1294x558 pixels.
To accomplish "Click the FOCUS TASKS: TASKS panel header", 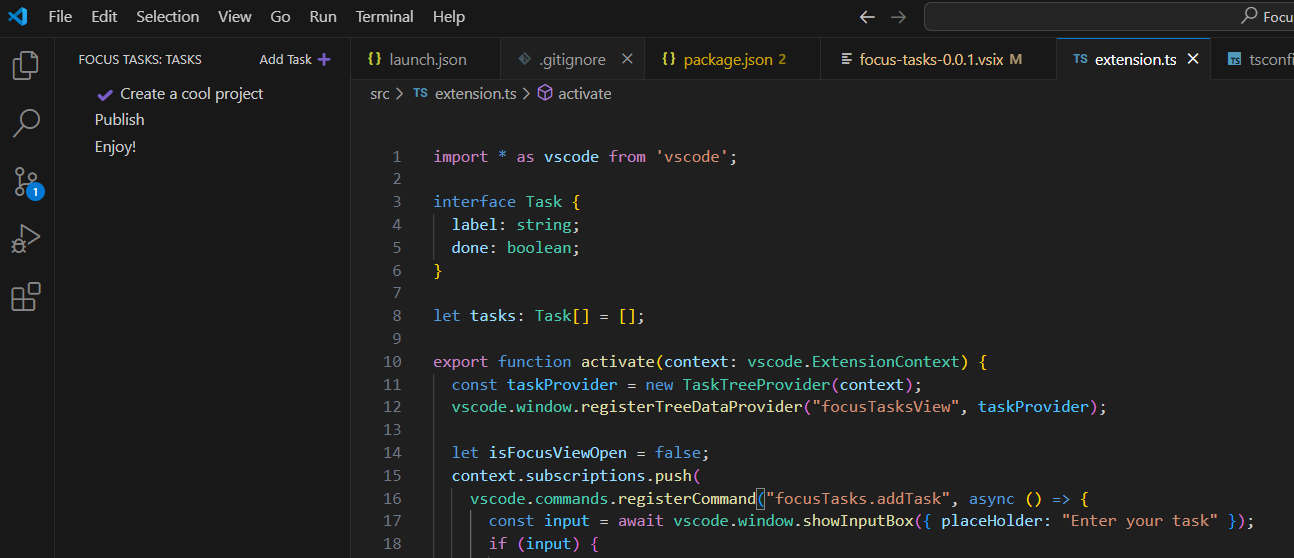I will [140, 60].
